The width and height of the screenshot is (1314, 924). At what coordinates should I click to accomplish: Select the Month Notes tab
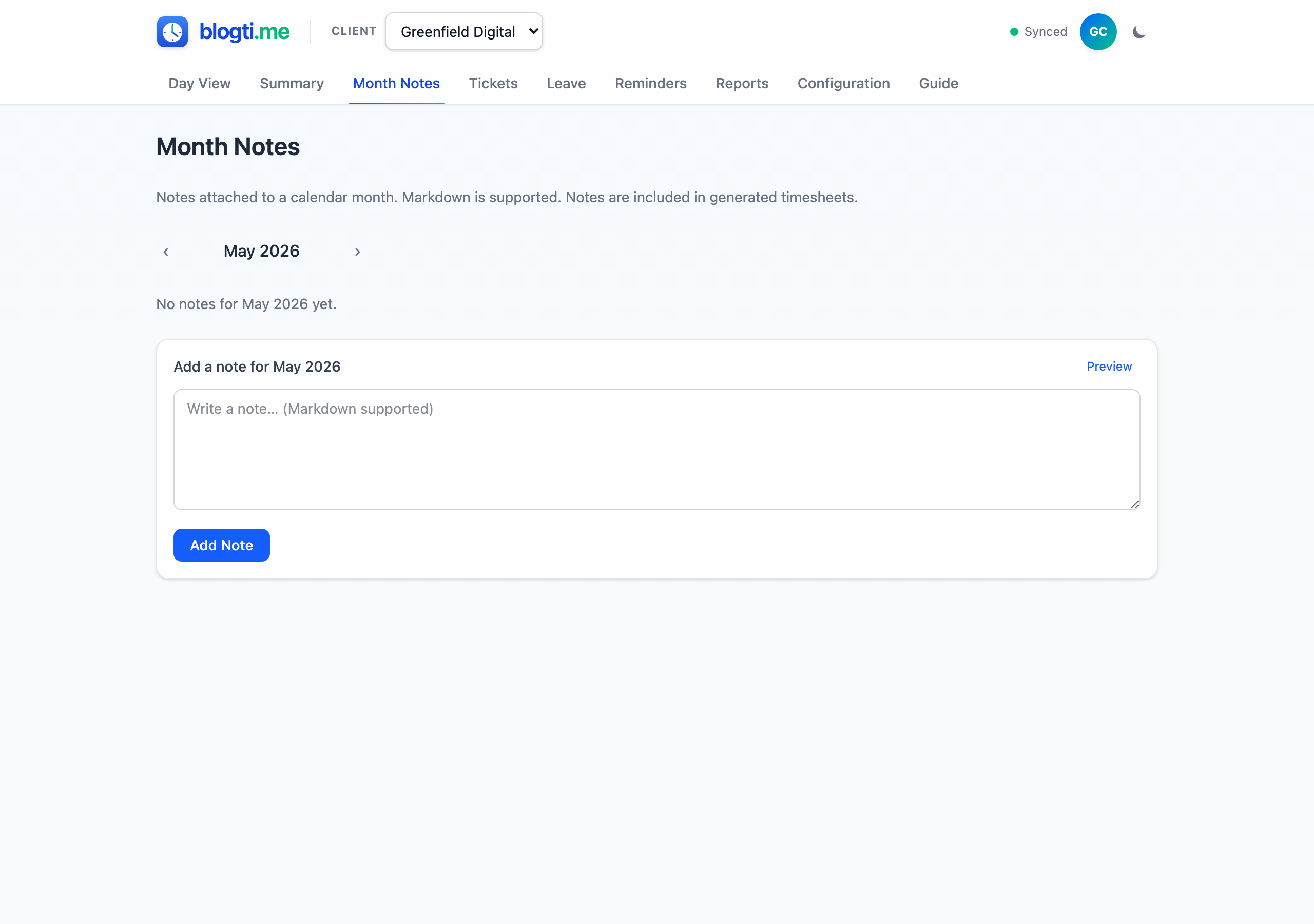[397, 84]
